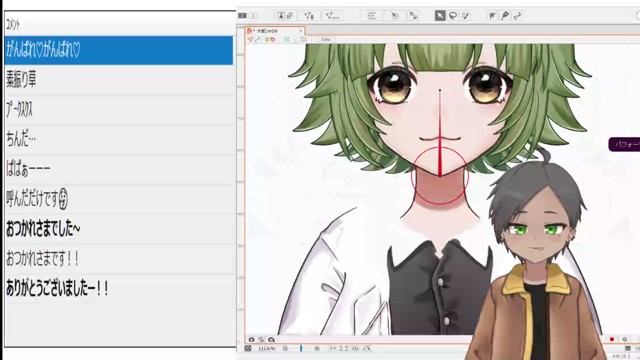Screen dimensions: 640x360
Task: Open the parts display dropdown beside Solo
Action: (x=303, y=39)
